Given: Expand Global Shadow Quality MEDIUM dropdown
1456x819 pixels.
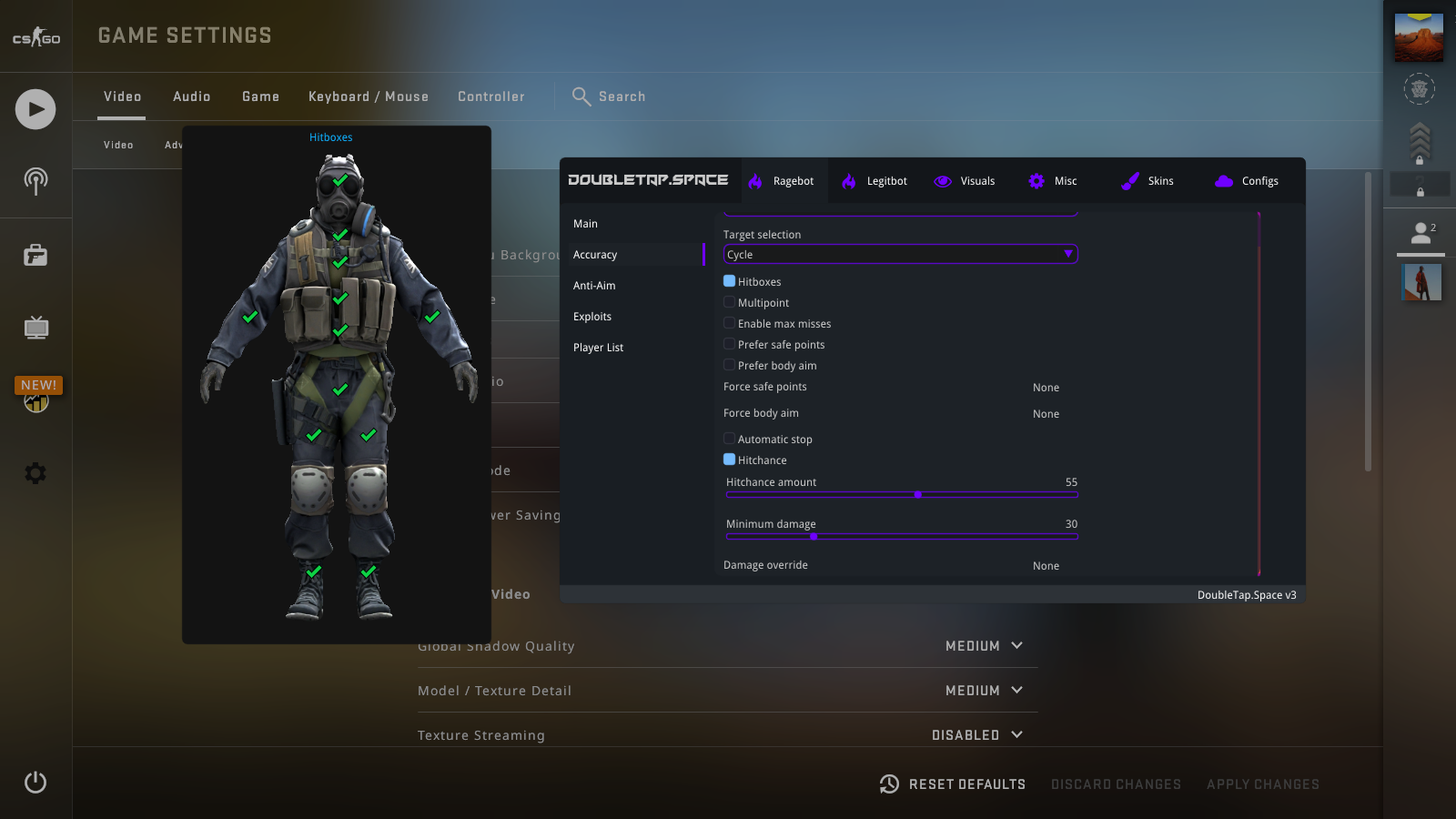Looking at the screenshot, I should tap(985, 646).
